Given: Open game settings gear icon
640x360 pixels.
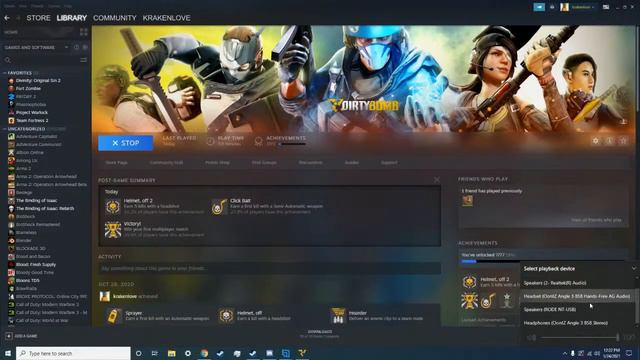Looking at the screenshot, I should click(x=596, y=141).
